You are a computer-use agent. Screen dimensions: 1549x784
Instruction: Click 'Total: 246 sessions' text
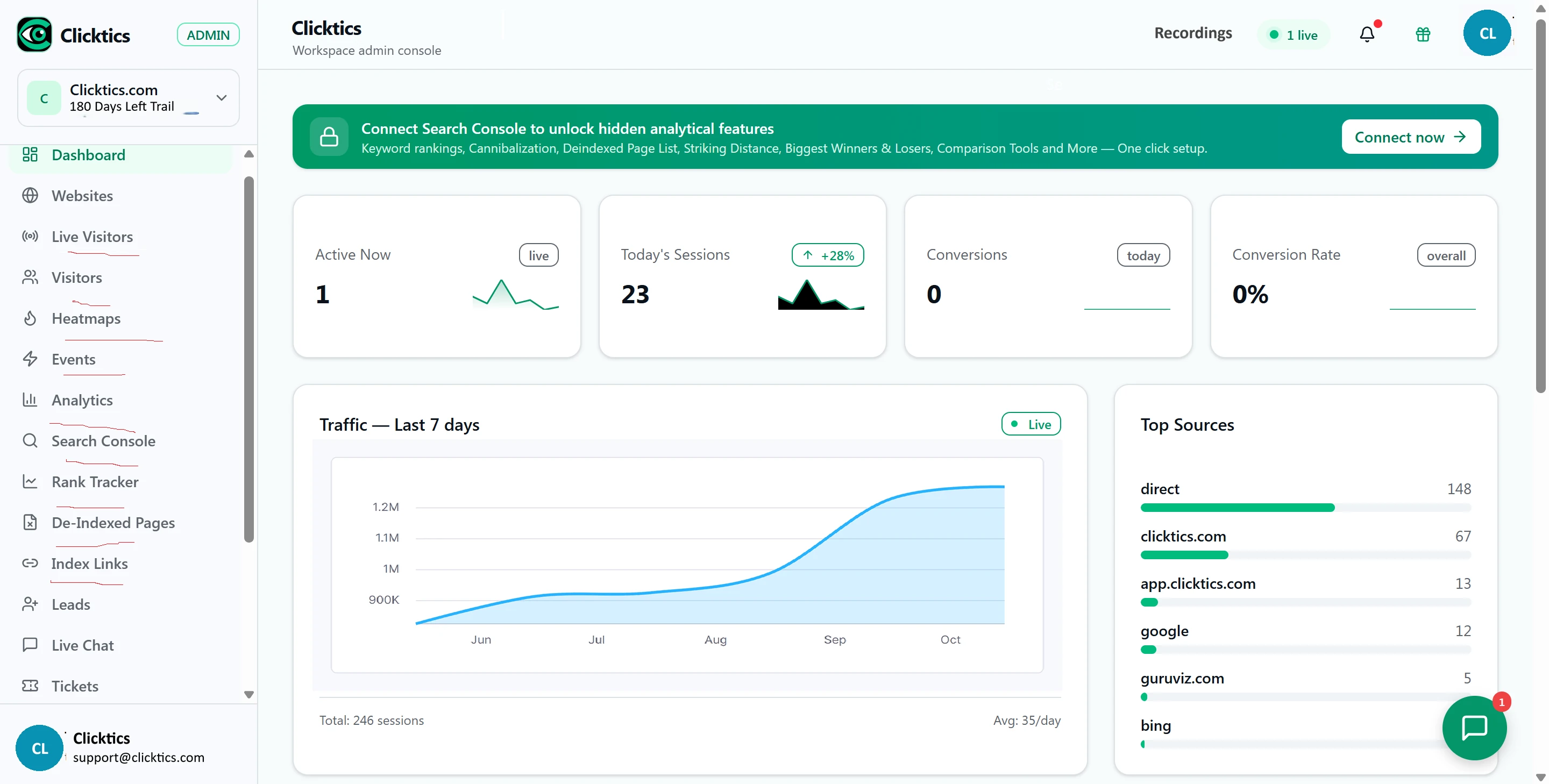coord(372,720)
